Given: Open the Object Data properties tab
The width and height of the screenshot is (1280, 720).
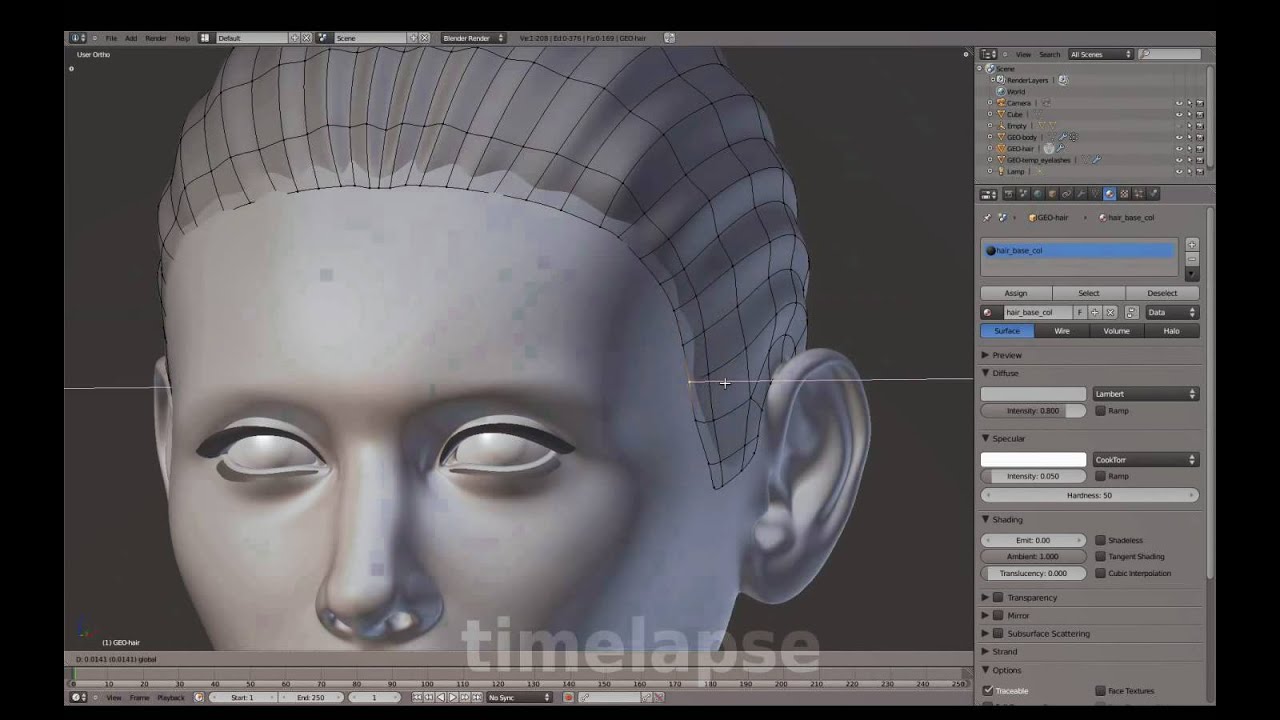Looking at the screenshot, I should 1094,194.
